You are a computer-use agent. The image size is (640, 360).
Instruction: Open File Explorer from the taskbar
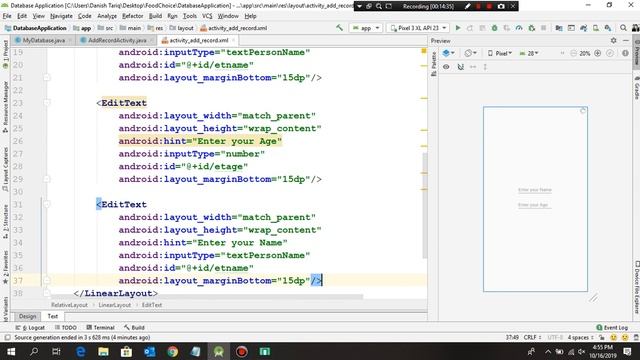(103, 351)
